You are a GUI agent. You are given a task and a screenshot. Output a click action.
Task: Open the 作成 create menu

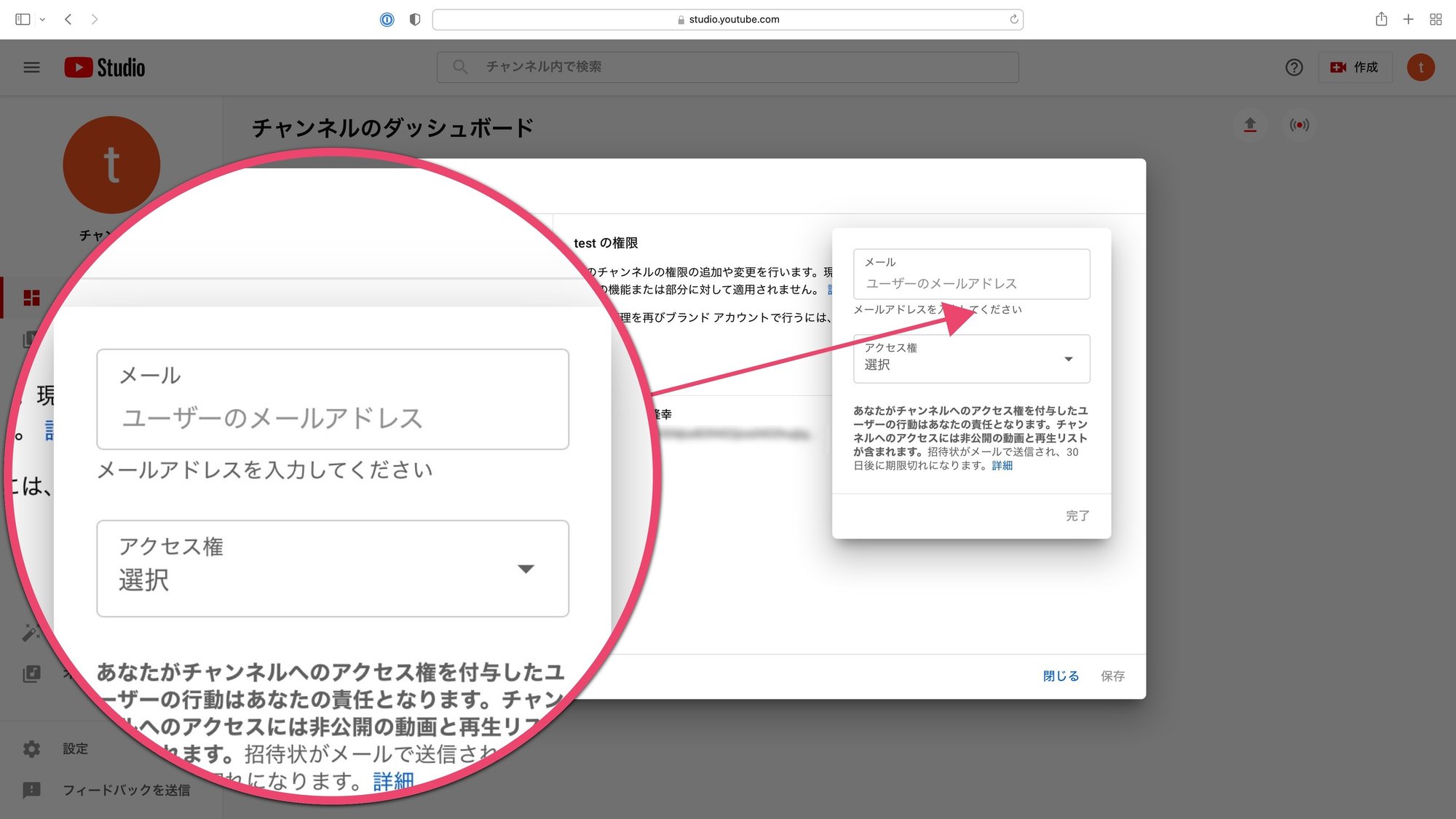(x=1356, y=67)
